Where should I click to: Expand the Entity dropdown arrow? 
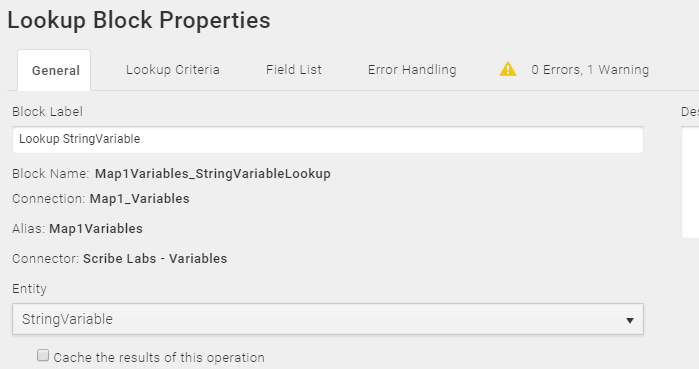629,320
